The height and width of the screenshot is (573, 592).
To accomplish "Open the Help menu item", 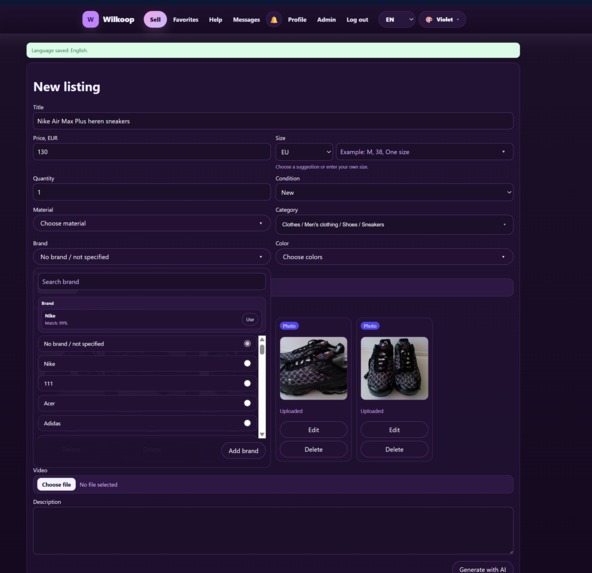I will point(216,20).
